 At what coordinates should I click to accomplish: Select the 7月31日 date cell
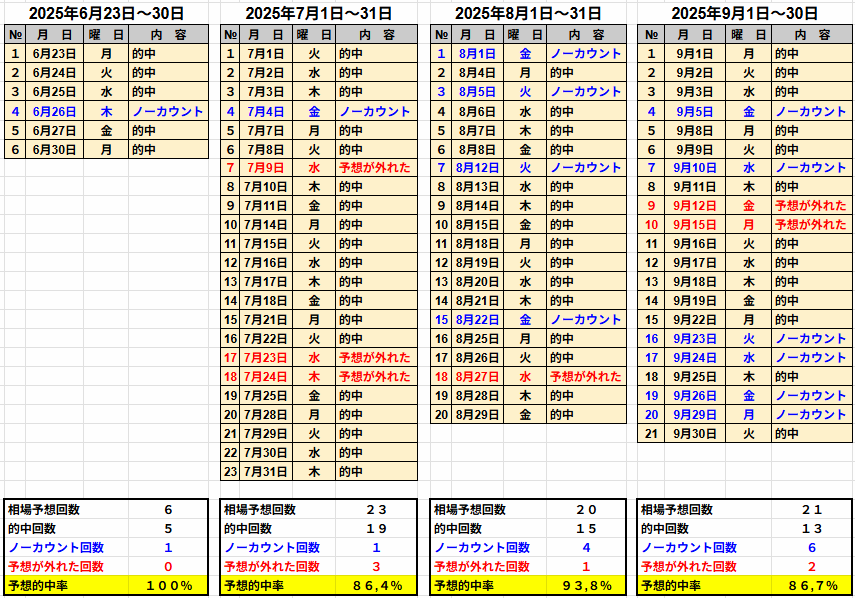click(263, 472)
